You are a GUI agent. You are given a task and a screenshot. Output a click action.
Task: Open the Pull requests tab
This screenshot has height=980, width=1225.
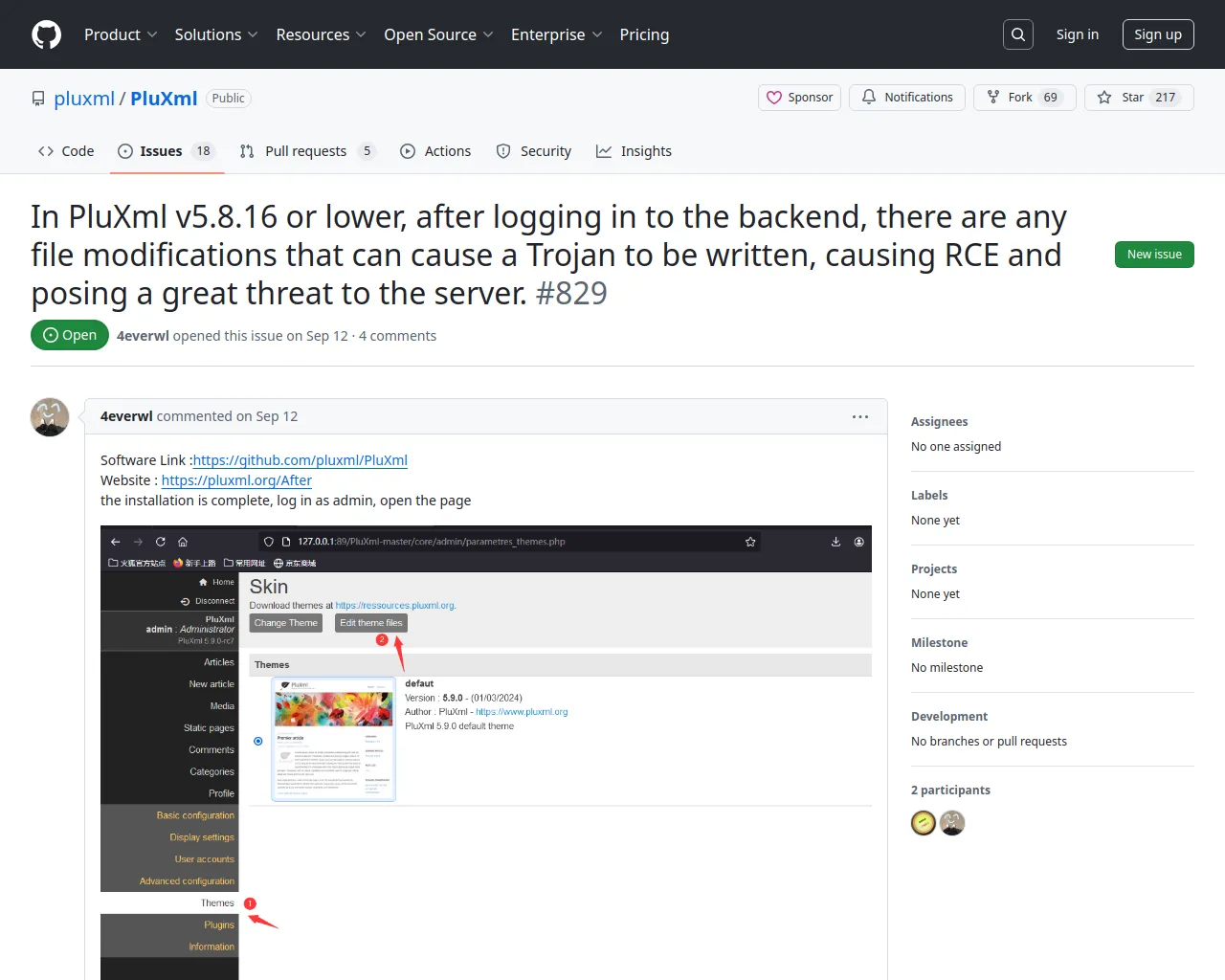click(307, 151)
